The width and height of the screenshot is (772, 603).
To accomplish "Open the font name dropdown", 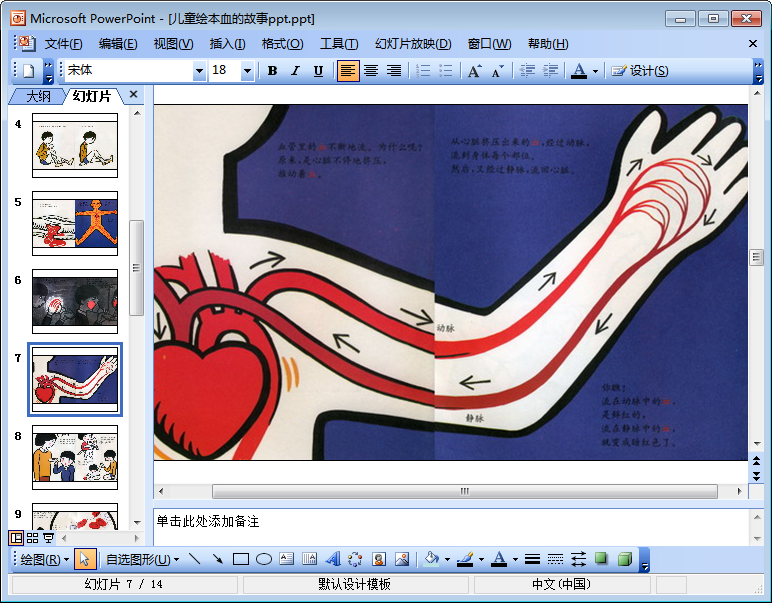I will [x=199, y=71].
